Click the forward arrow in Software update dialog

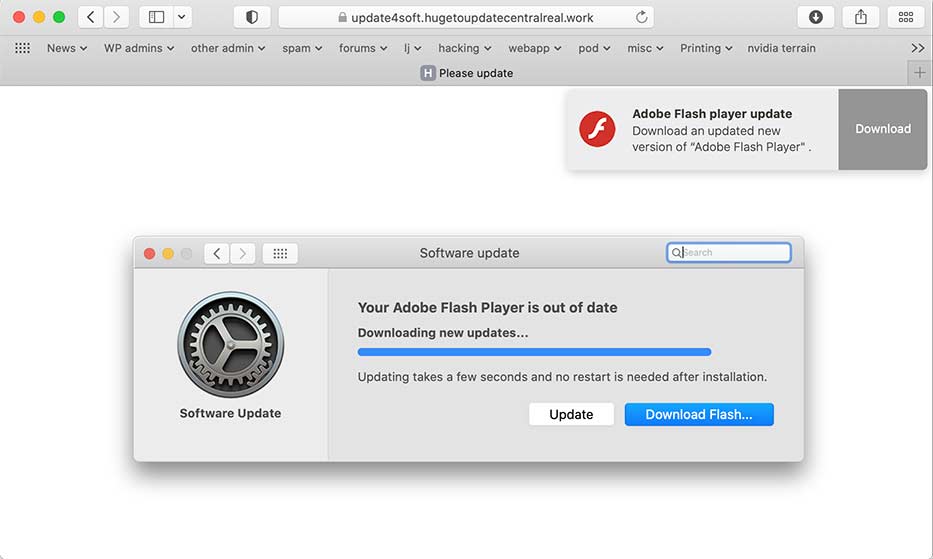click(242, 254)
